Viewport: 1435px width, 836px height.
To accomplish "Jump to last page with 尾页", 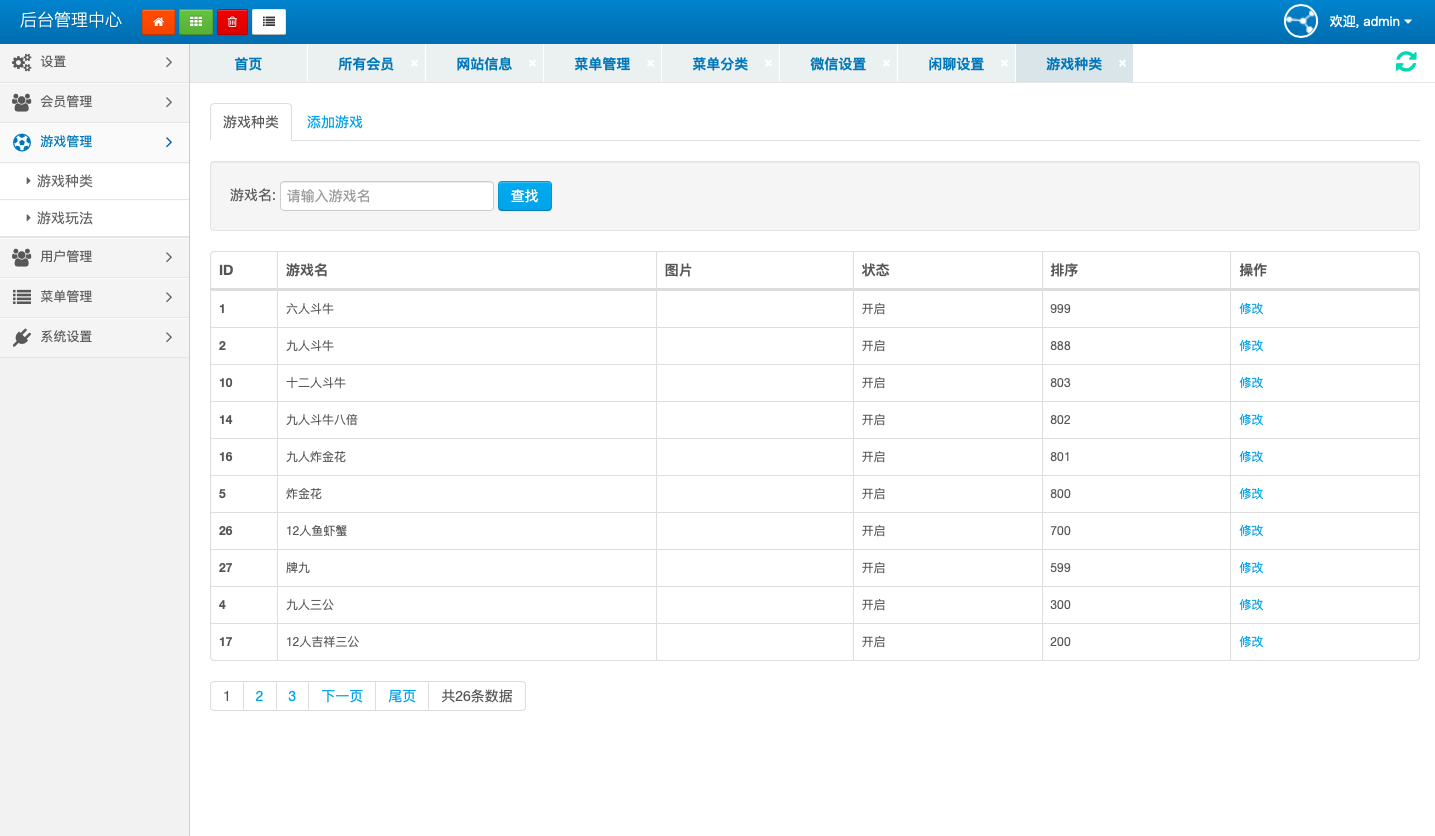I will click(x=402, y=696).
